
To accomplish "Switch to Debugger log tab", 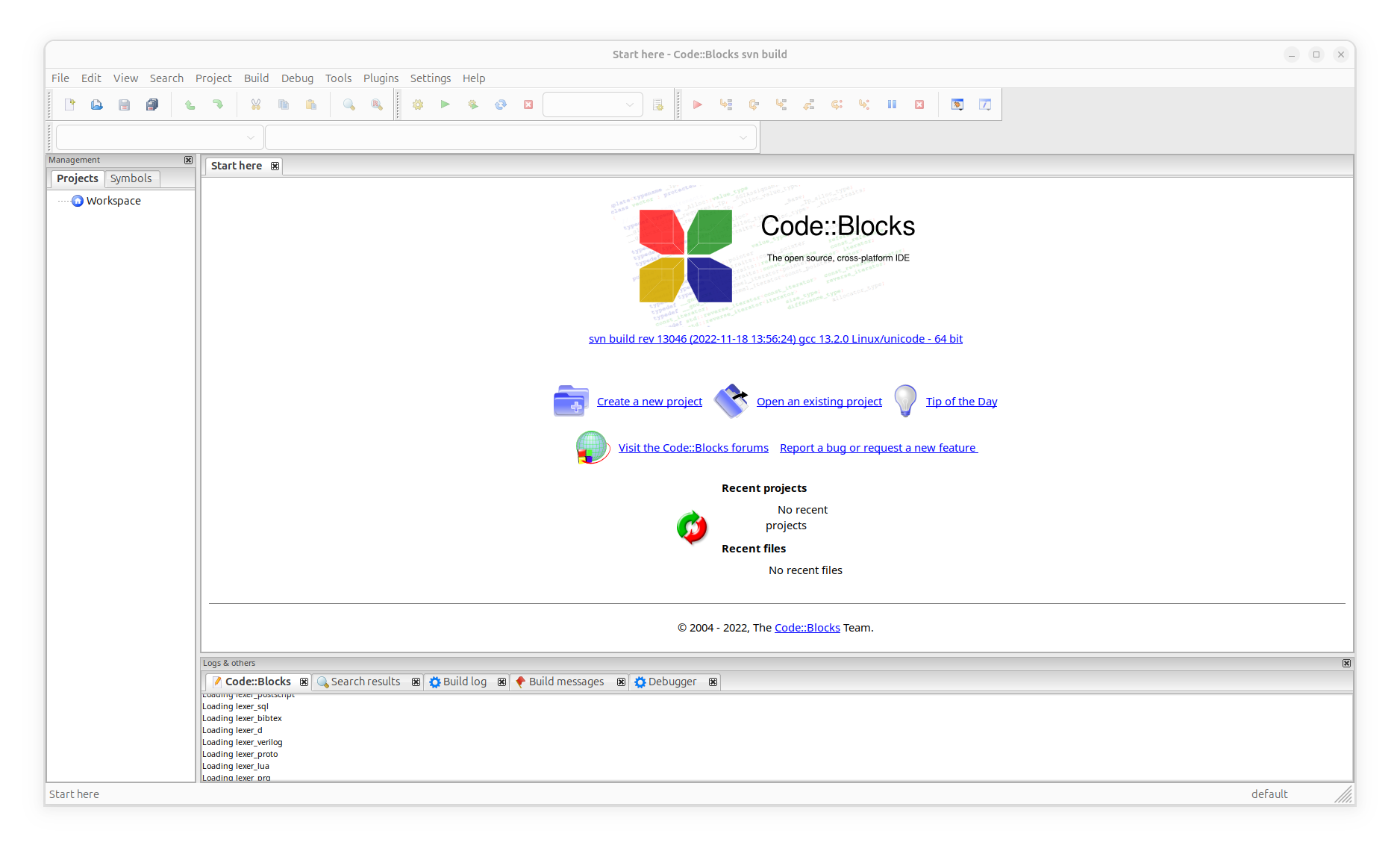I will tap(672, 682).
